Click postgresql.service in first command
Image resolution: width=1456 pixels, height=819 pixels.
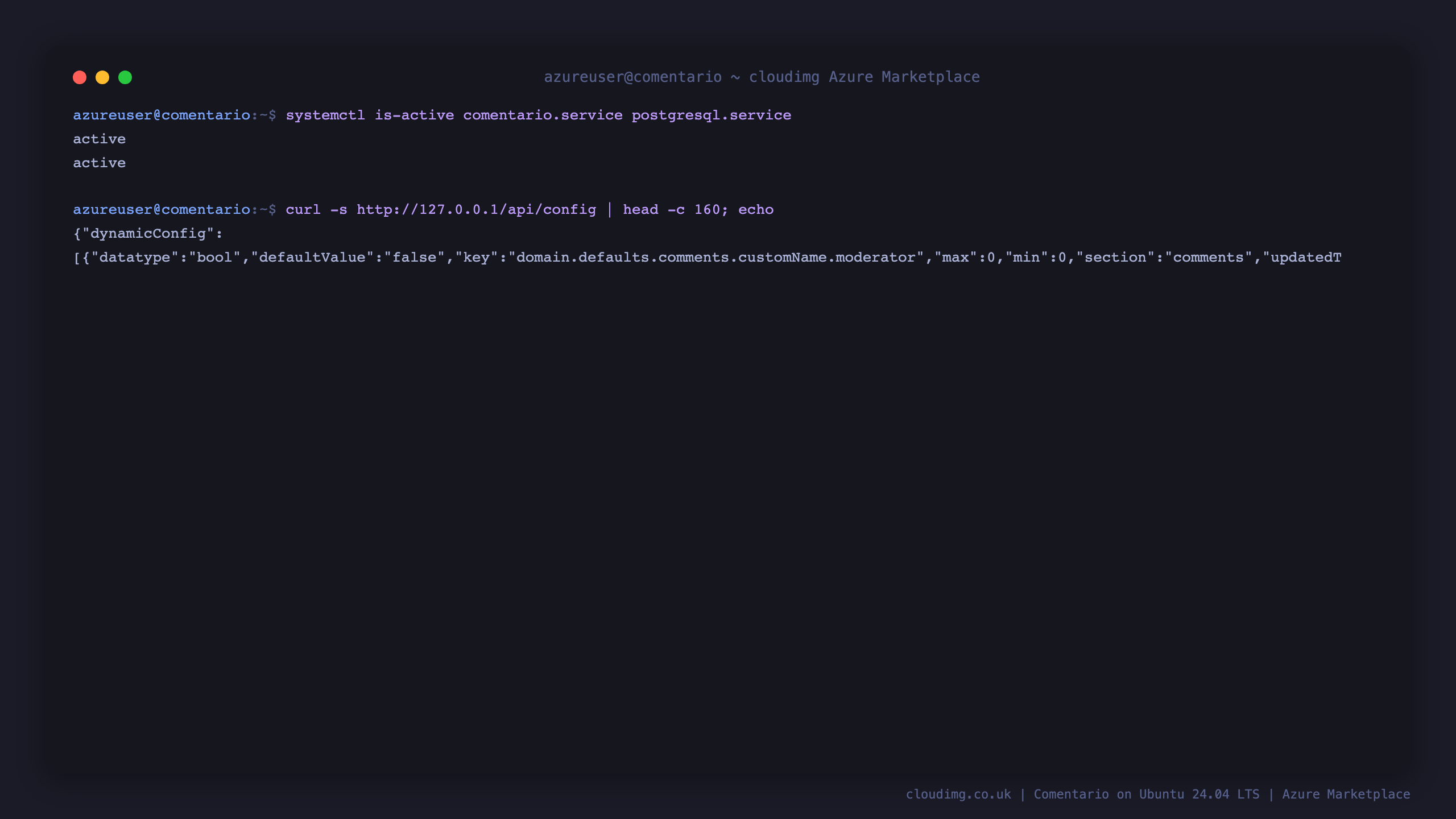712,115
